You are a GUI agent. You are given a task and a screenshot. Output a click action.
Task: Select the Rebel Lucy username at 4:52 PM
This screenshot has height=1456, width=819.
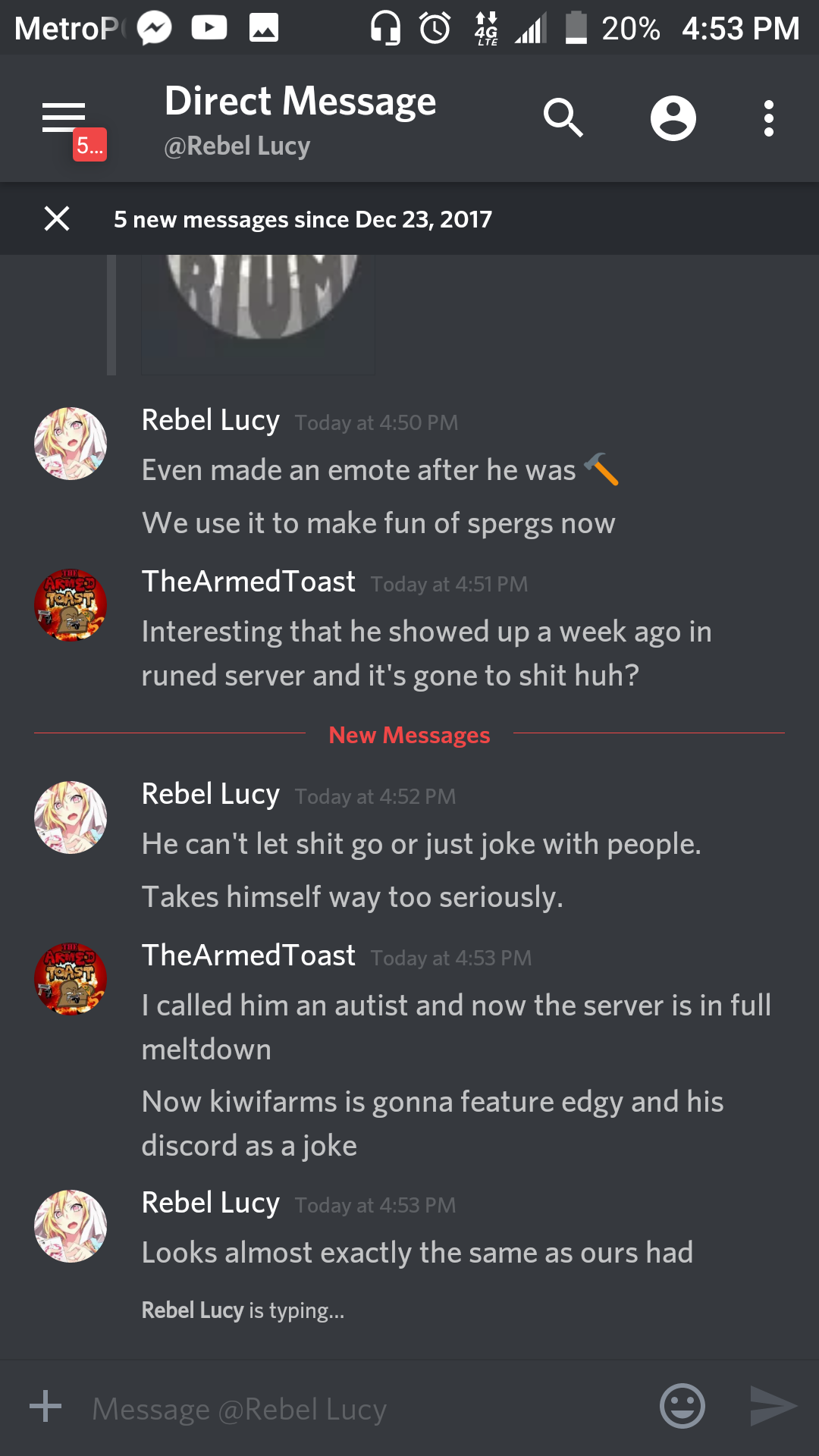211,794
